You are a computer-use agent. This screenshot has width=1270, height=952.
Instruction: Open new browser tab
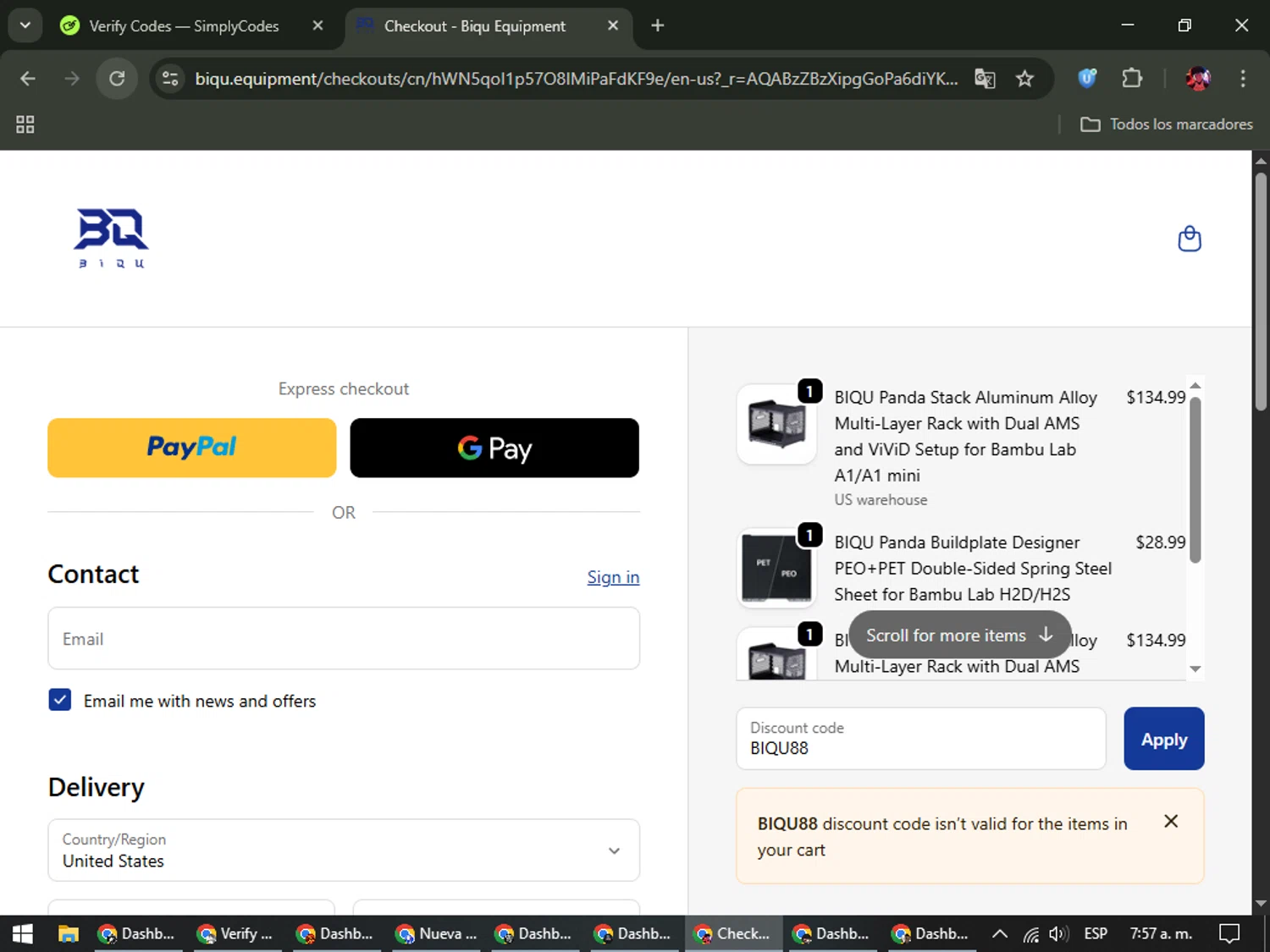pyautogui.click(x=657, y=25)
